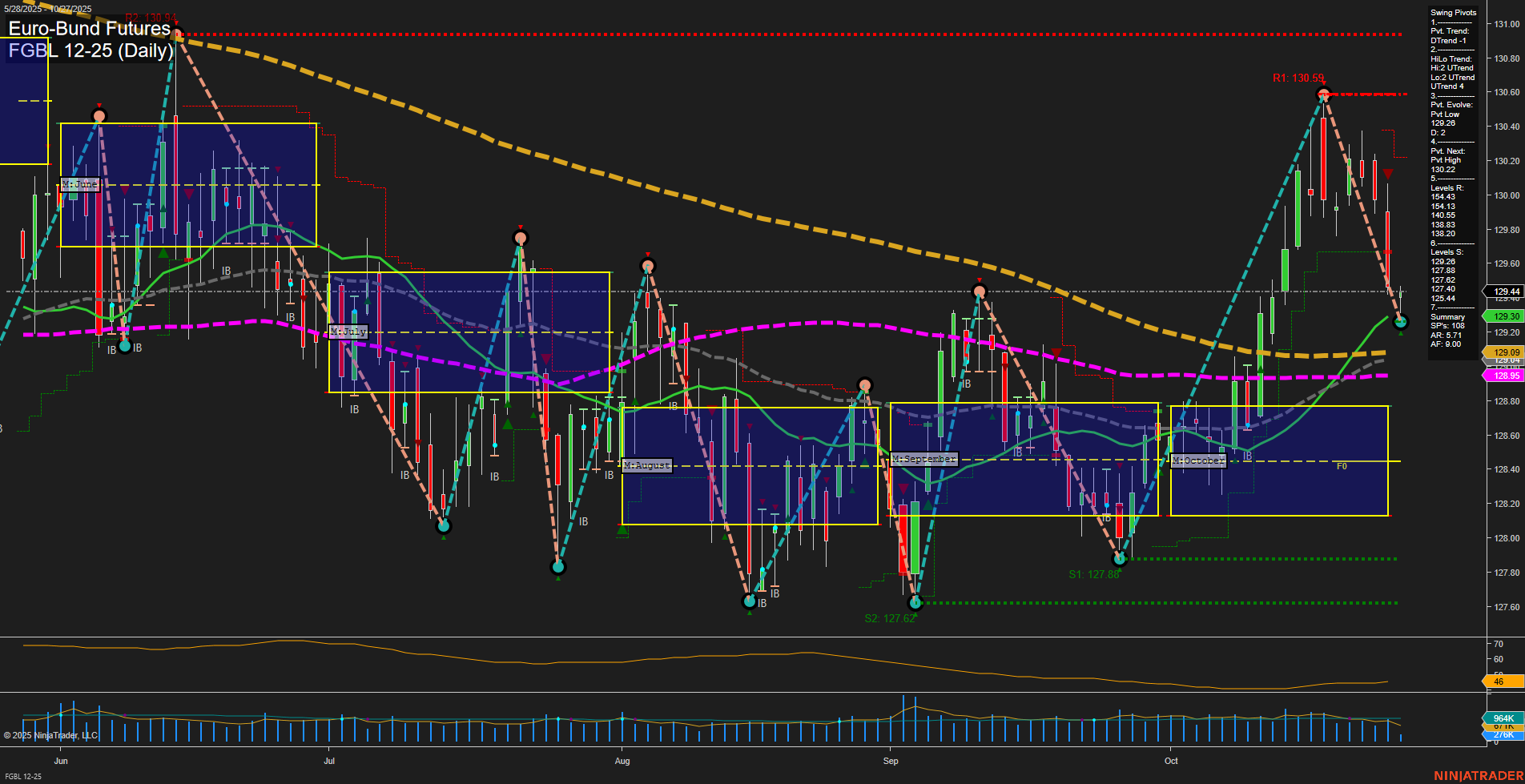This screenshot has width=1525, height=784.
Task: Click the M:September range label box
Action: pyautogui.click(x=925, y=459)
